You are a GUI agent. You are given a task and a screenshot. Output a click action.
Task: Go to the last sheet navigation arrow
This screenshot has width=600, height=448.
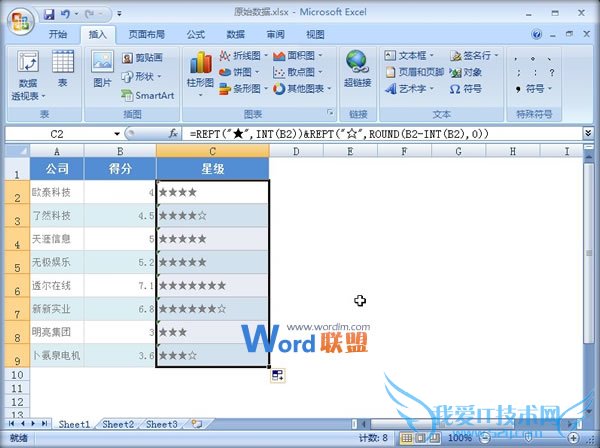(x=45, y=424)
